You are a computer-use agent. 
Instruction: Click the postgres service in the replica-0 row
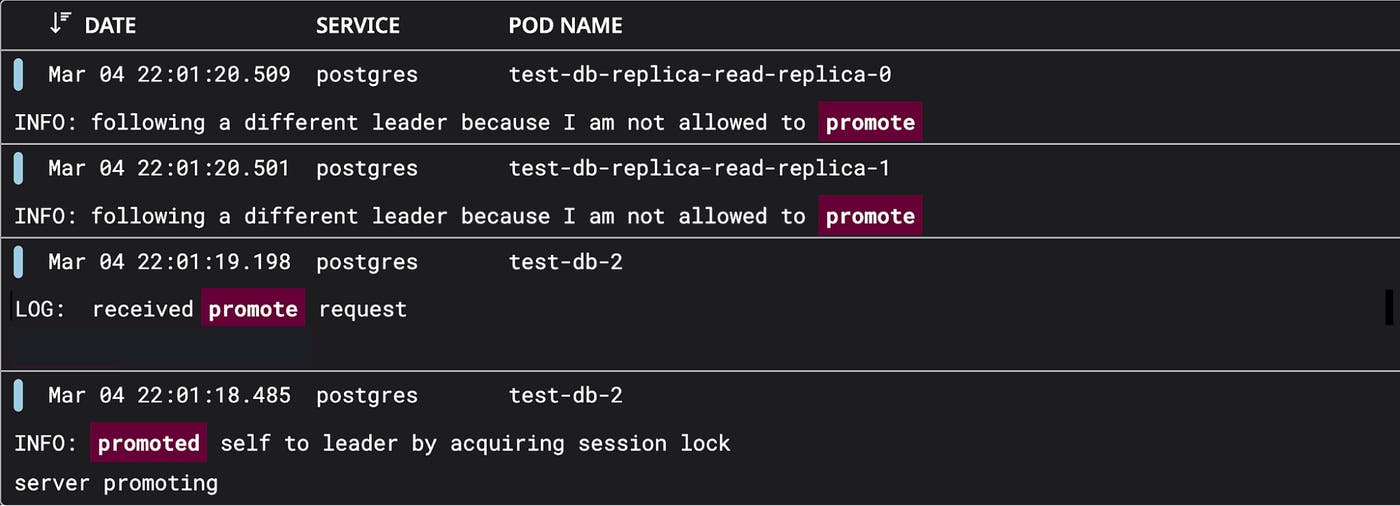click(x=367, y=75)
